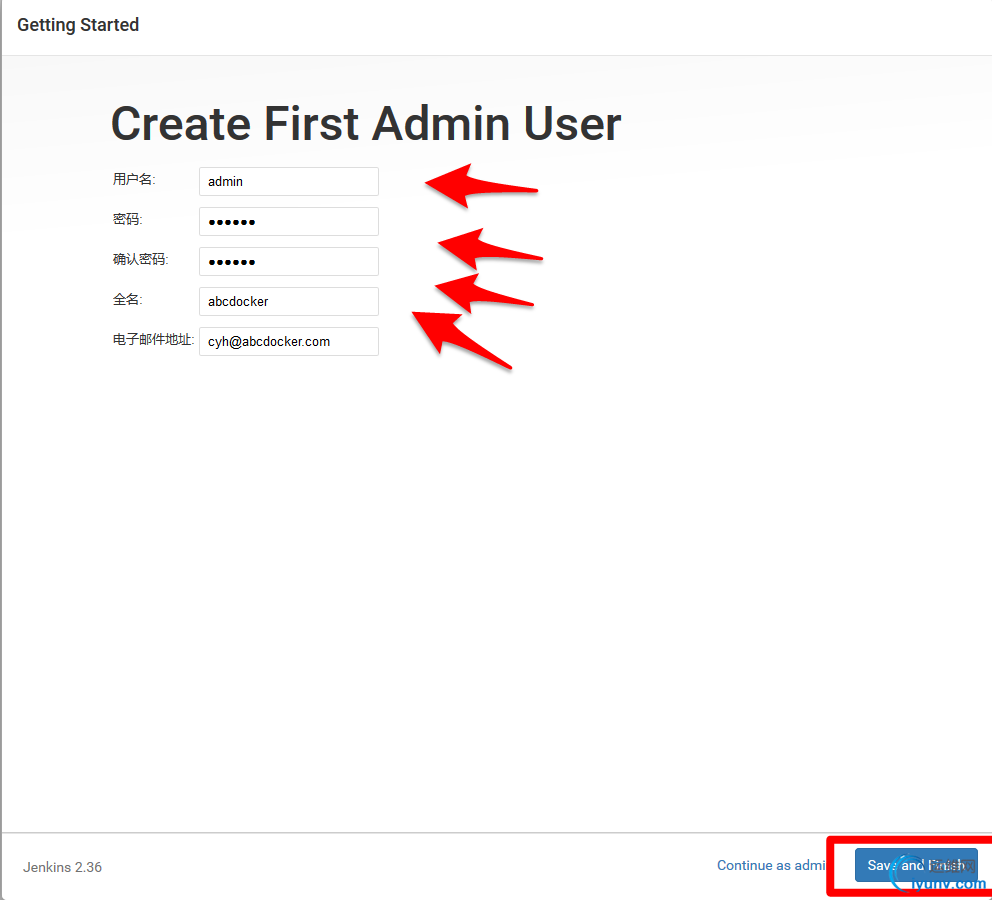Click the 确认密码 confirm password field
Viewport: 992px width, 900px height.
288,261
